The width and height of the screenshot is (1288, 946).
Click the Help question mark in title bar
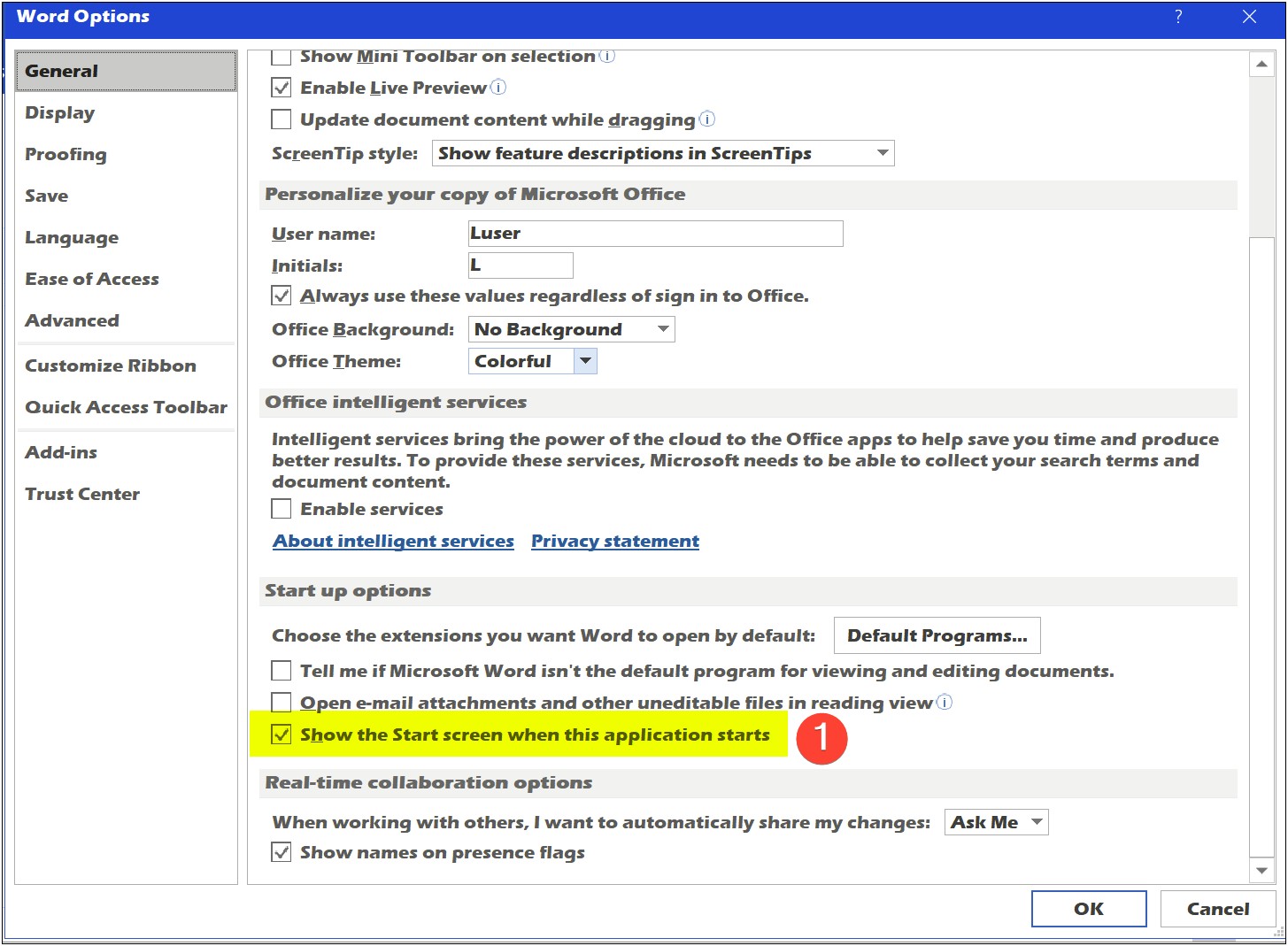tap(1178, 16)
